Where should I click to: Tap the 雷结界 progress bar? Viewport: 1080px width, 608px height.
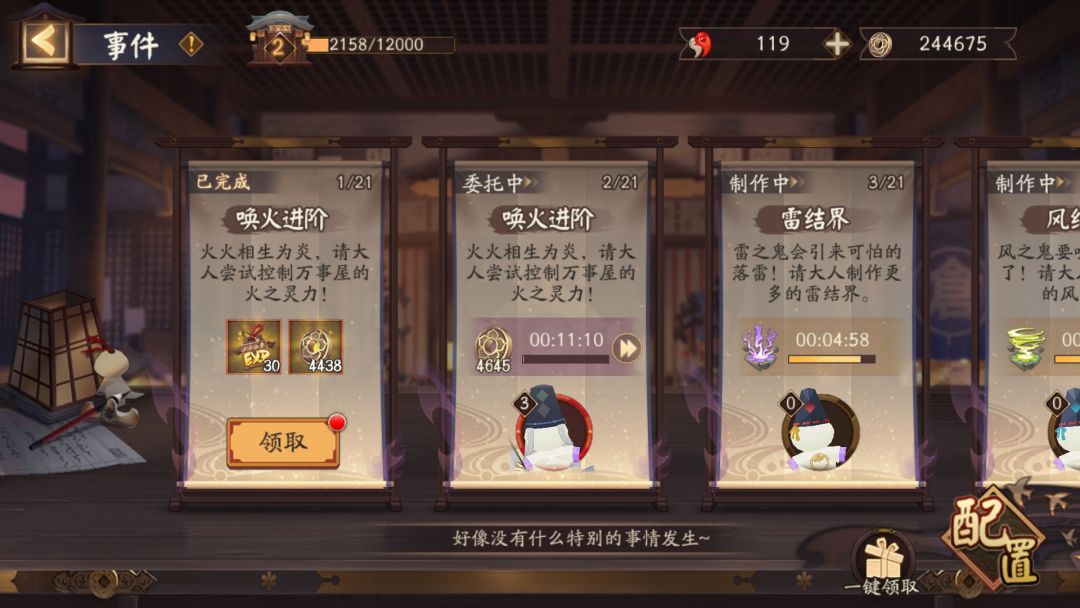(831, 359)
